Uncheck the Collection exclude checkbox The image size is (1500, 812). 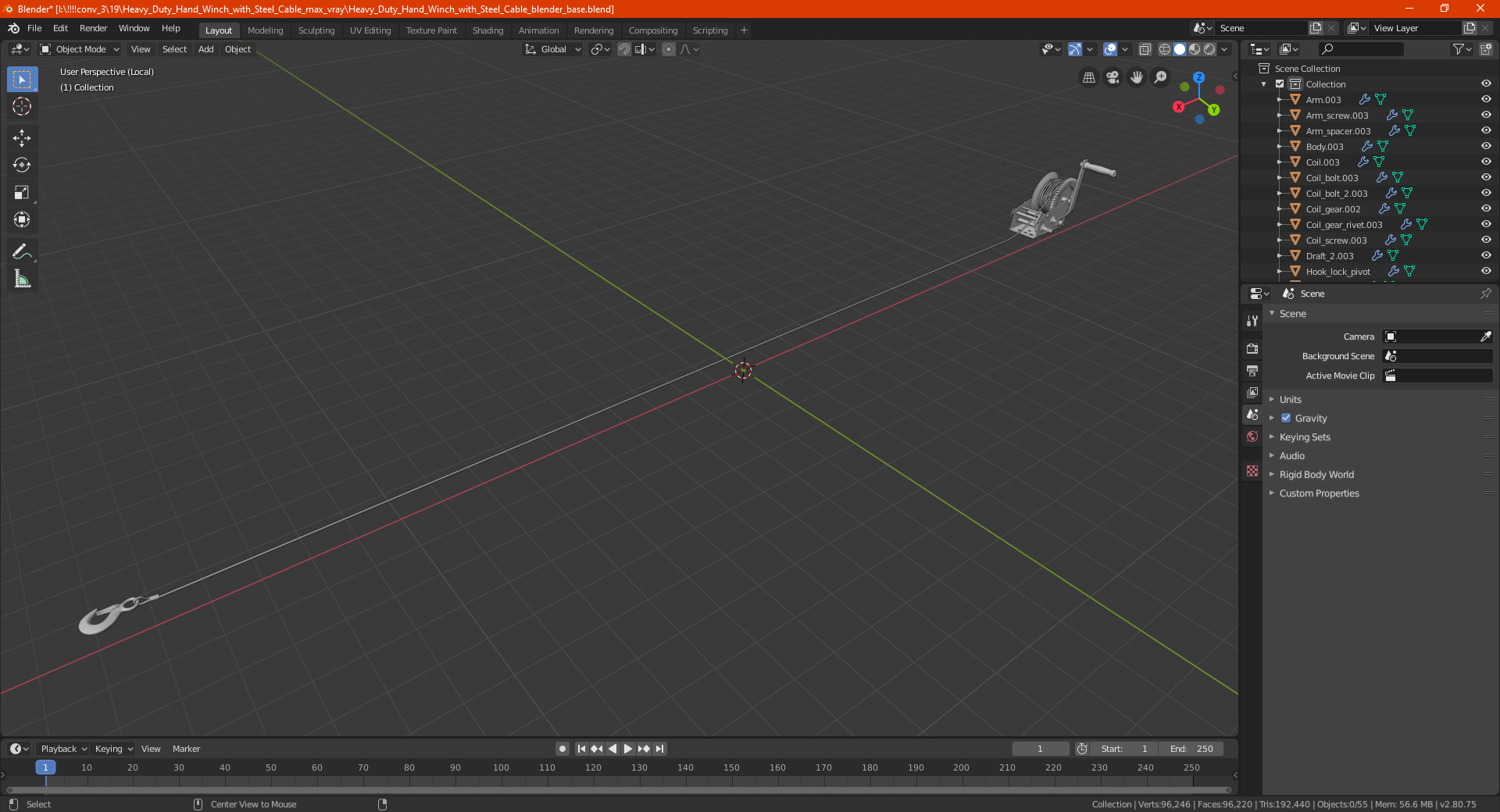[x=1280, y=84]
